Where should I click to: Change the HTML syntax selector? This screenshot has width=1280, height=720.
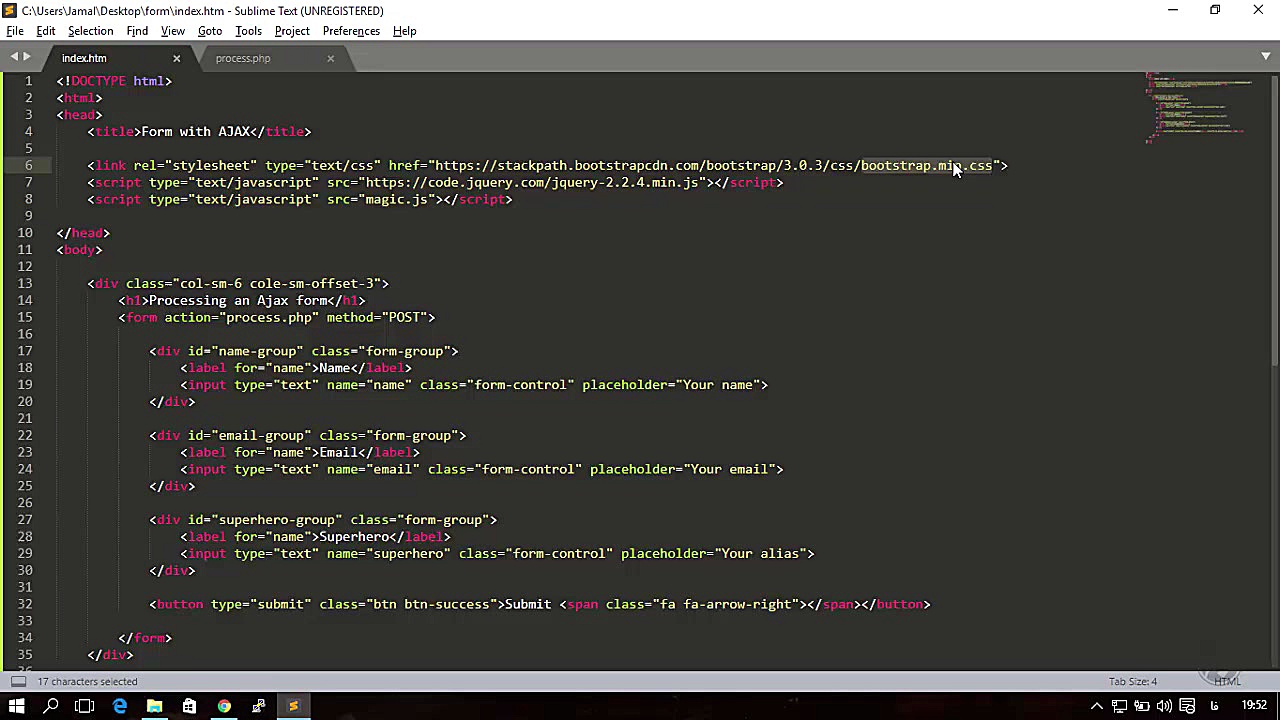point(1227,681)
